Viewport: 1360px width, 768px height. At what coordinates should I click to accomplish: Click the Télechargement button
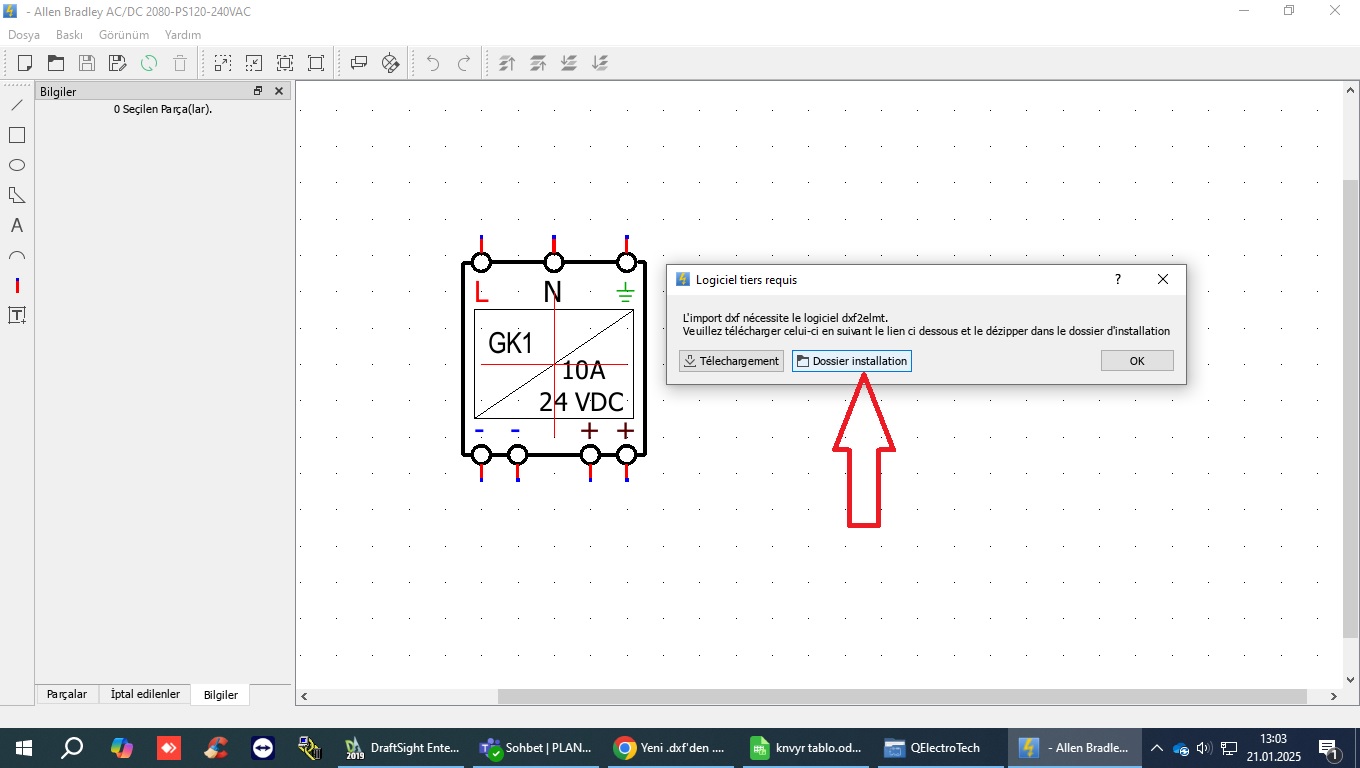[731, 361]
